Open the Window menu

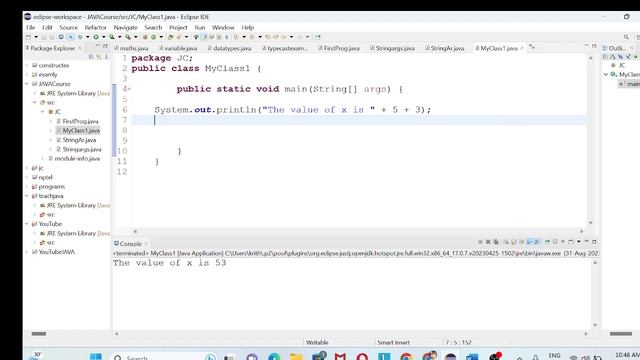click(223, 27)
